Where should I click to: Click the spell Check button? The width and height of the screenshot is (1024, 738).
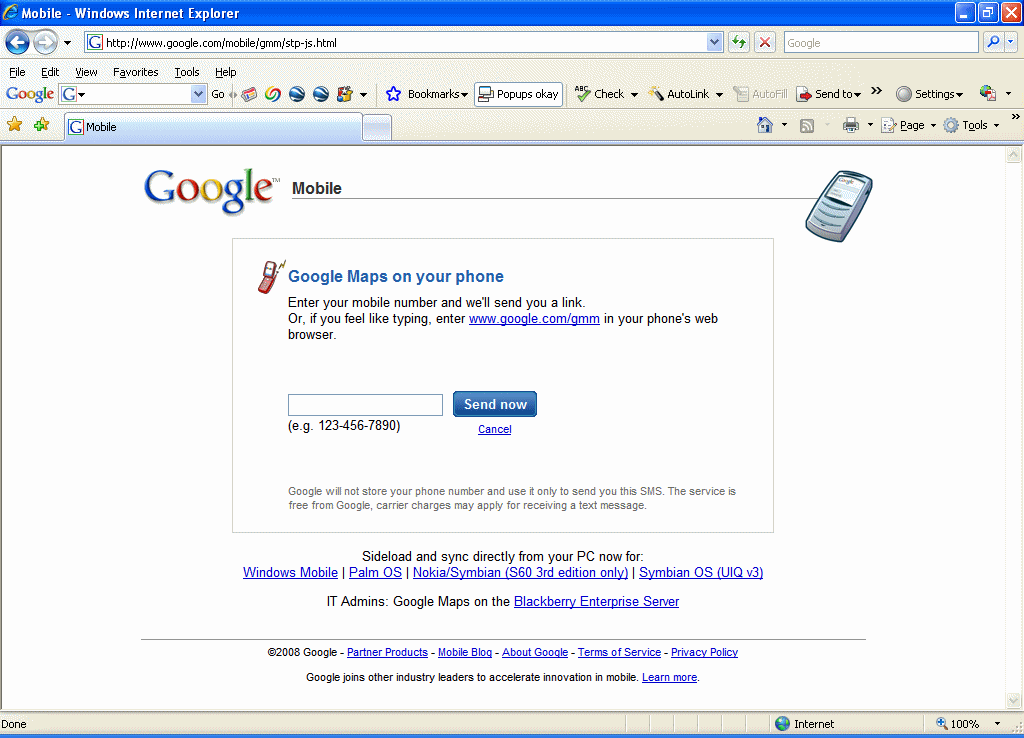point(600,94)
